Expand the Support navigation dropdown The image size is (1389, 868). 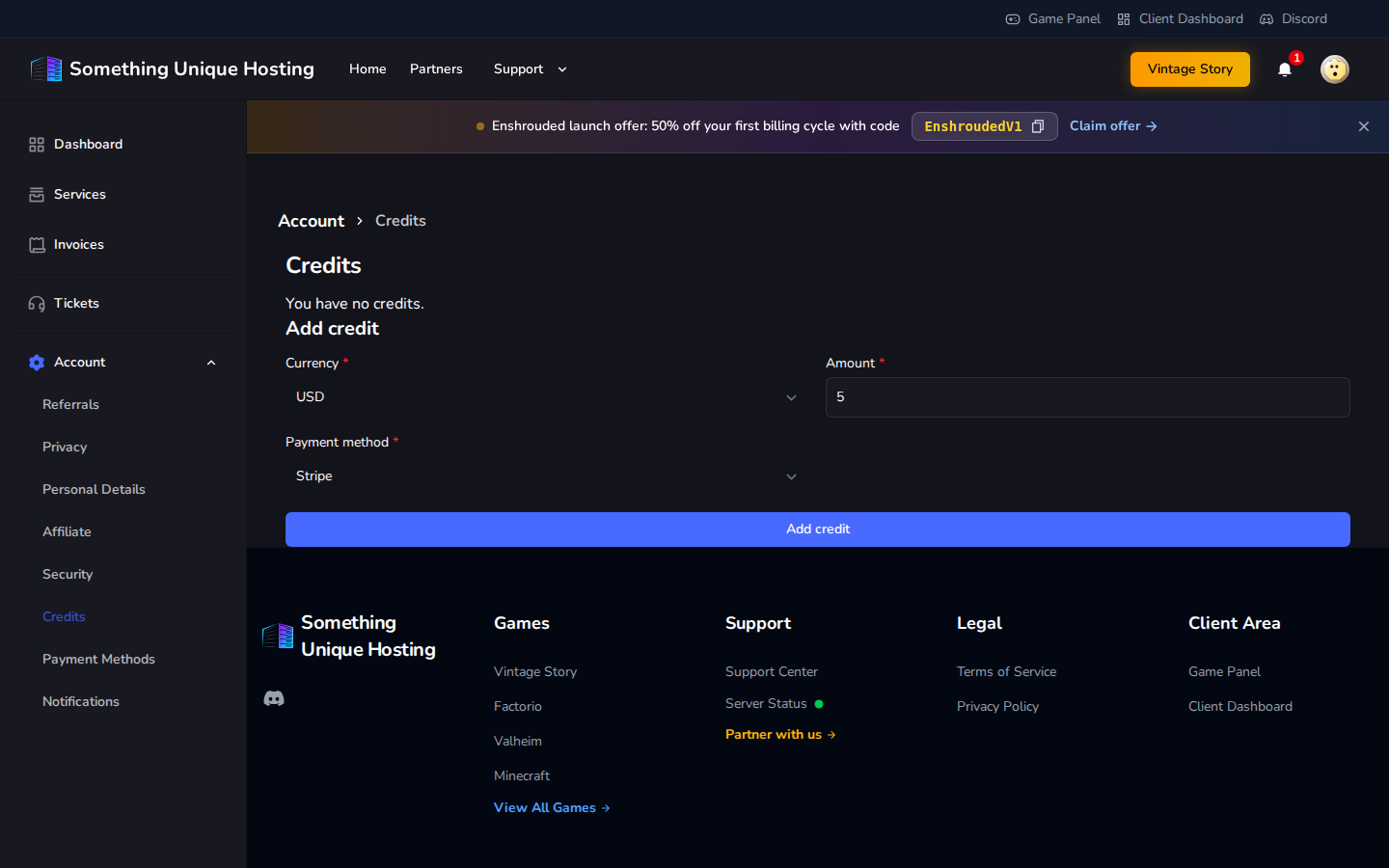[x=531, y=69]
